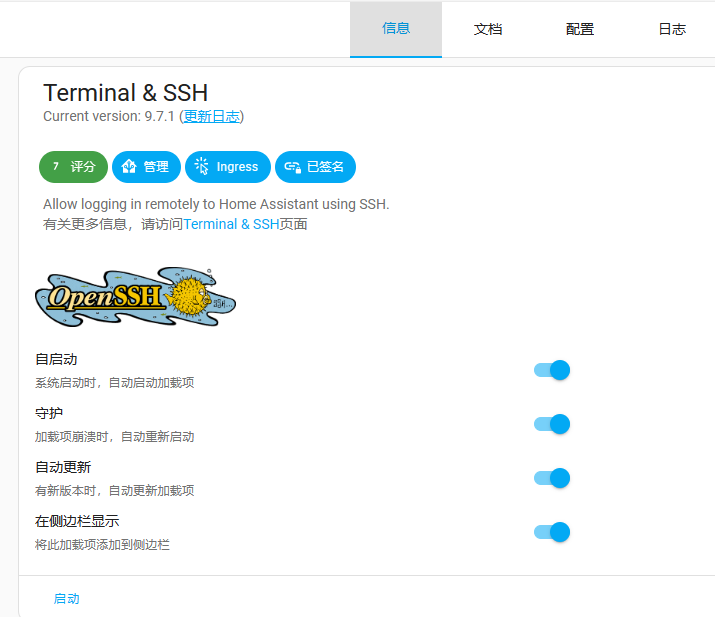Viewport: 715px width, 617px height.
Task: Click the 启动 start button
Action: (x=67, y=599)
